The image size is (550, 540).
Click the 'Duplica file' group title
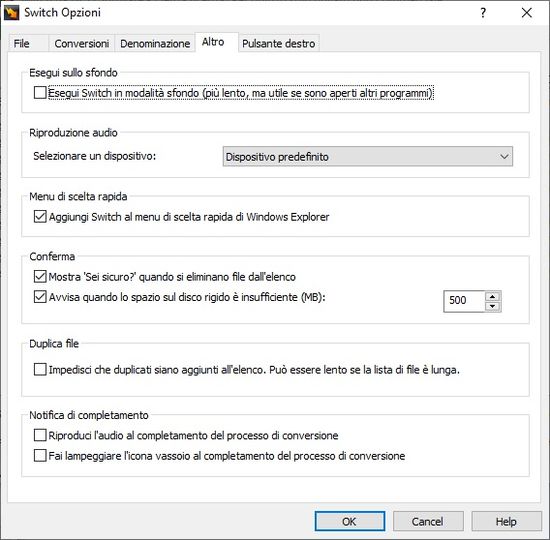(x=54, y=344)
